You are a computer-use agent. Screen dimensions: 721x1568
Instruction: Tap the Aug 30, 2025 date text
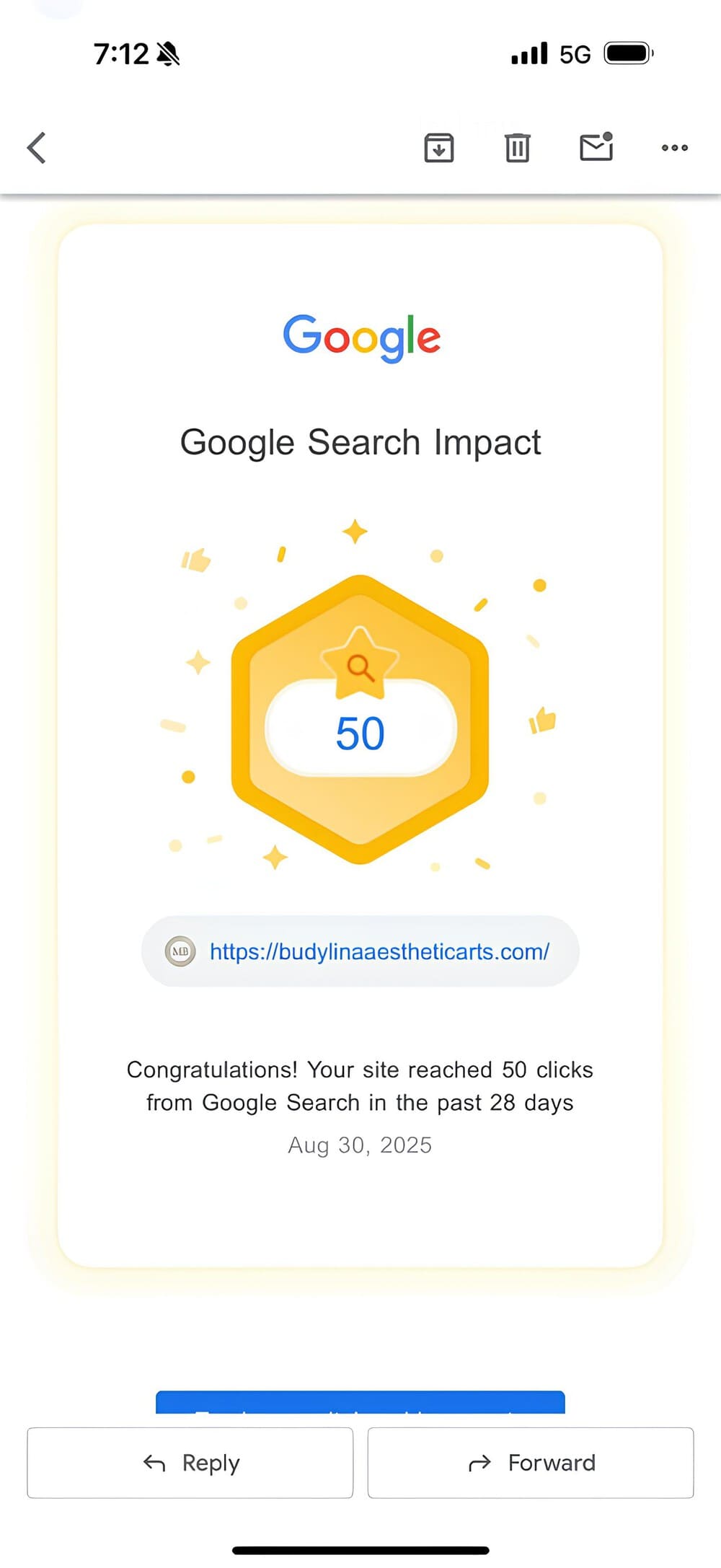pyautogui.click(x=360, y=1145)
